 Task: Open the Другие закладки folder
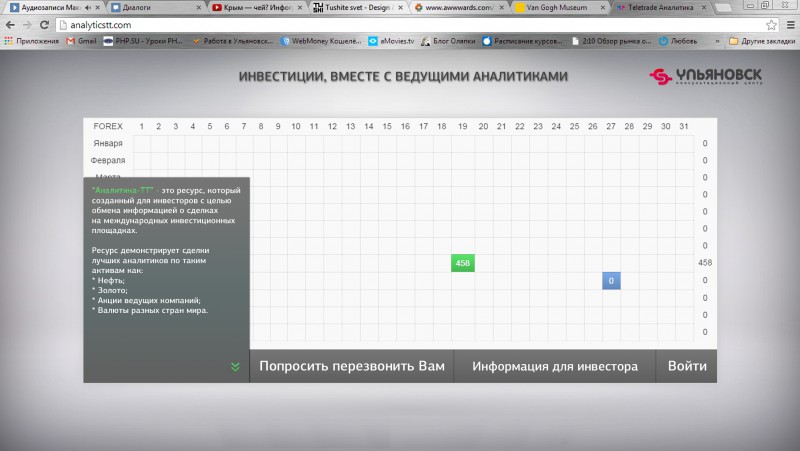click(762, 41)
